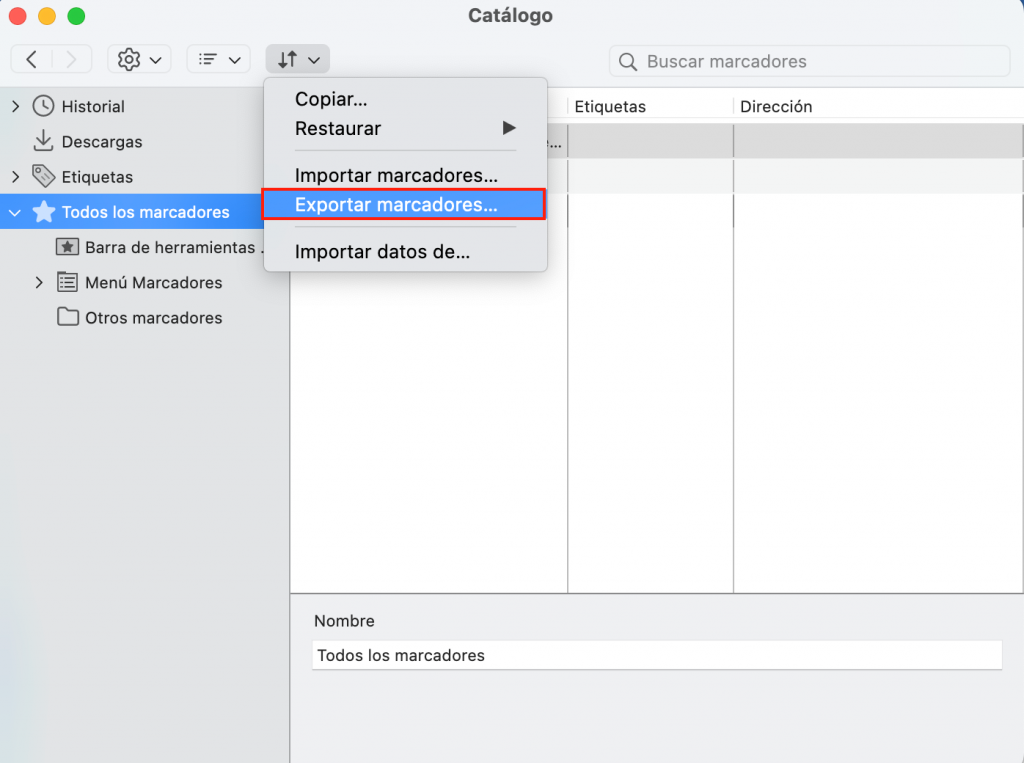Expand the Historial tree item

[x=17, y=106]
